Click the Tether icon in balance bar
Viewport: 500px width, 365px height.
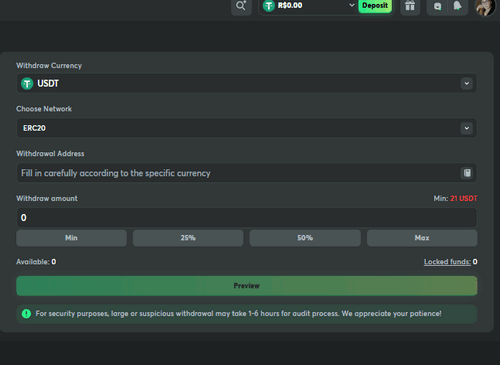pyautogui.click(x=269, y=6)
